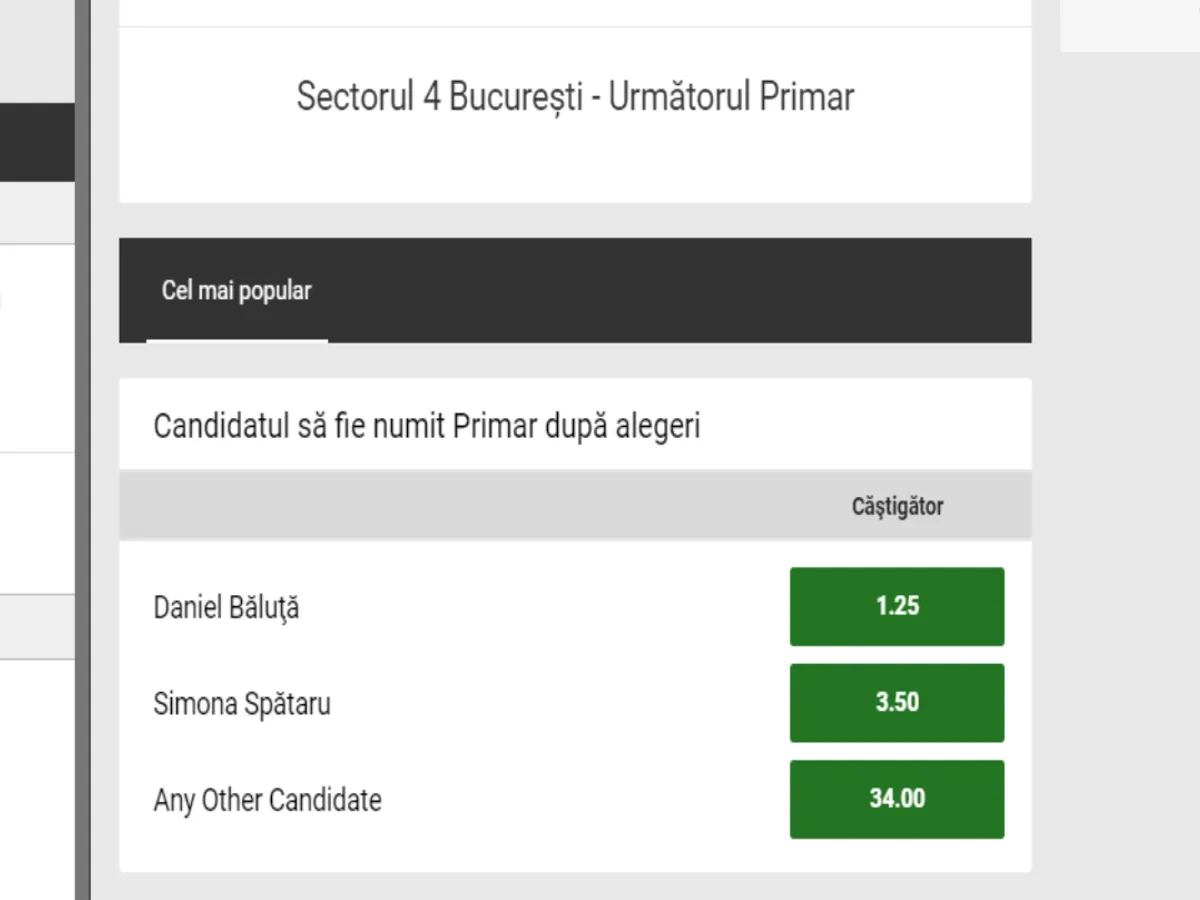Click the Any Other Candidate label
This screenshot has height=900, width=1200.
[x=267, y=800]
